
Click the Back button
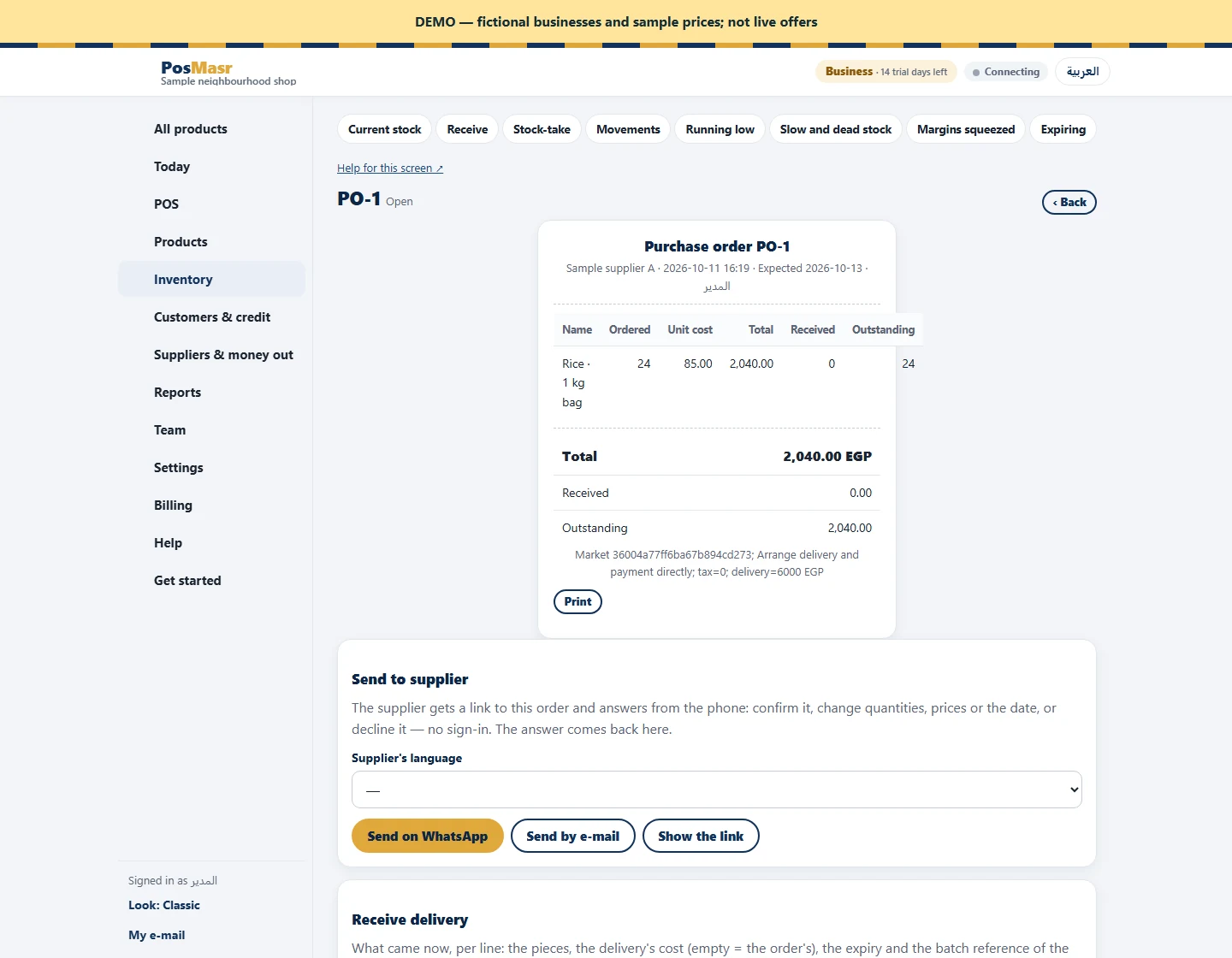(x=1069, y=202)
